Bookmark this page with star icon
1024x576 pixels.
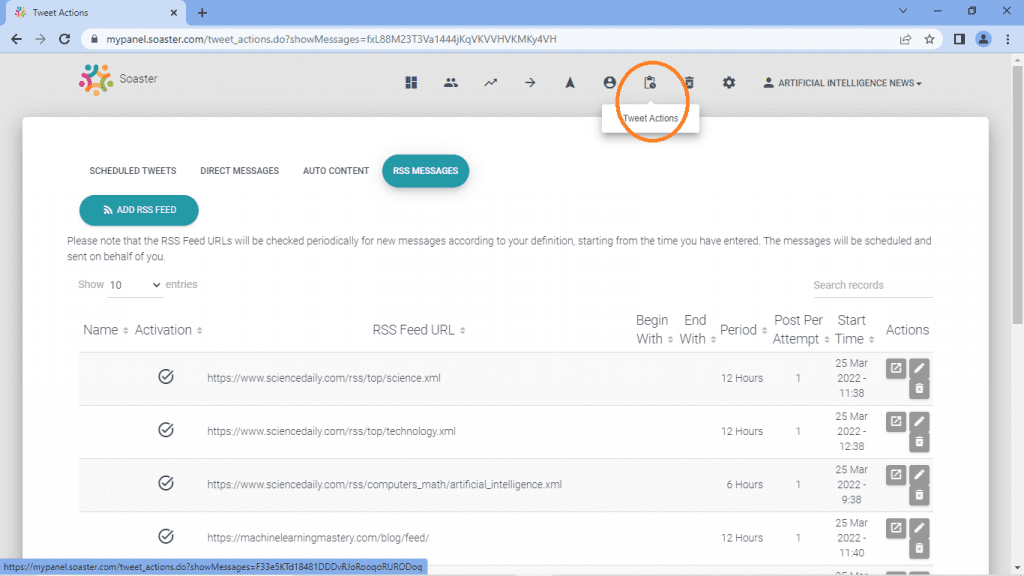[x=929, y=39]
